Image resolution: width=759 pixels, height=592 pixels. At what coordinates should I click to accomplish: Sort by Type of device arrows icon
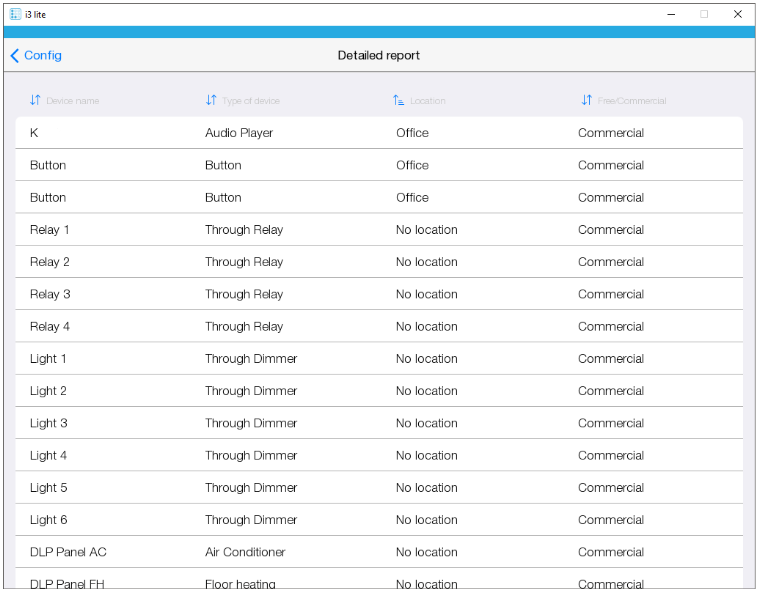(211, 100)
